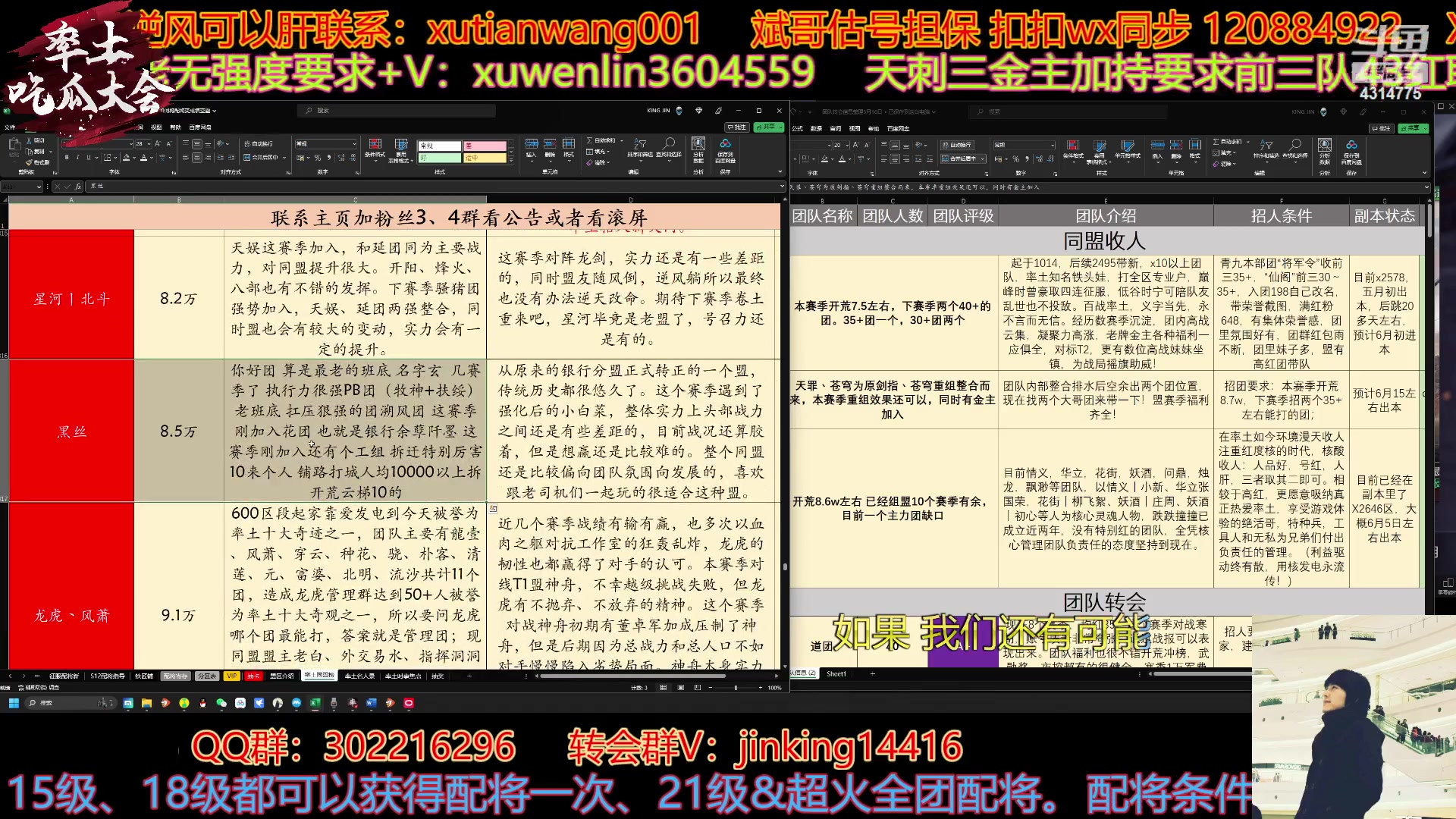
Task: Open File Explorer from the taskbar
Action: pyautogui.click(x=146, y=704)
